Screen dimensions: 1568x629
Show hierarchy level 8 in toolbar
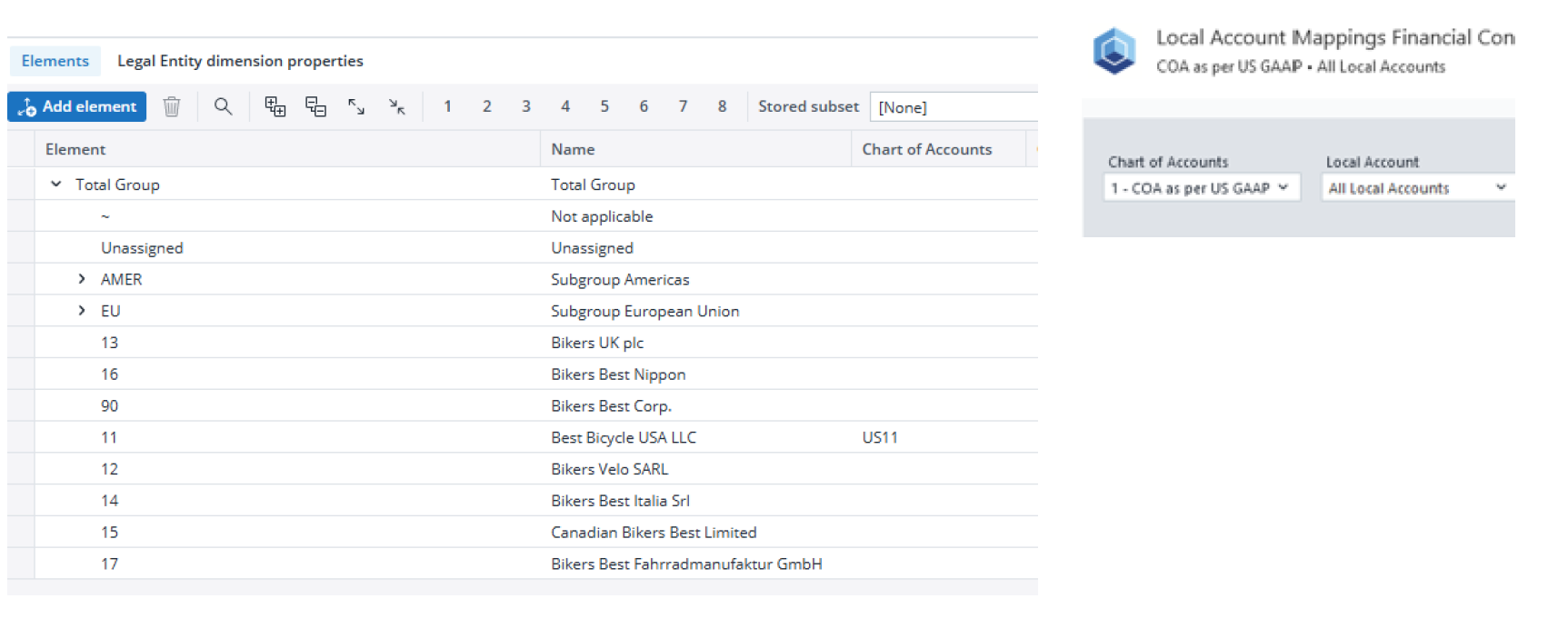[x=722, y=107]
